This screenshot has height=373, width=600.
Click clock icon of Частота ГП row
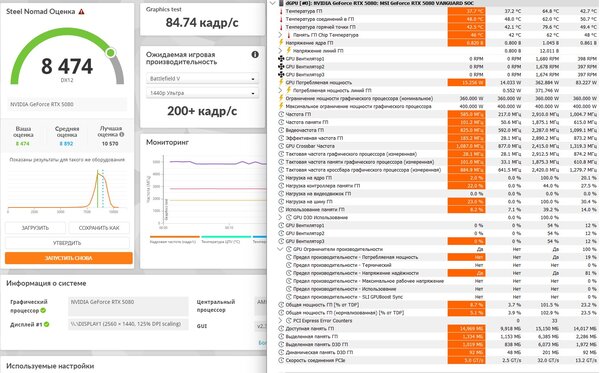tap(281, 114)
